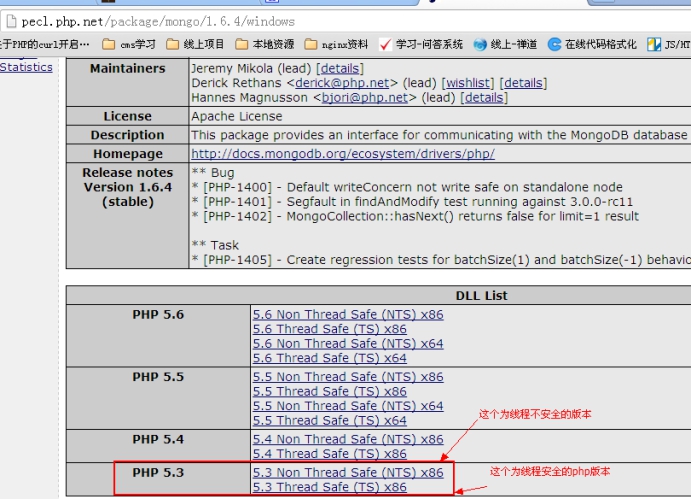Open the docs.mongodb.org homepage link

(343, 154)
